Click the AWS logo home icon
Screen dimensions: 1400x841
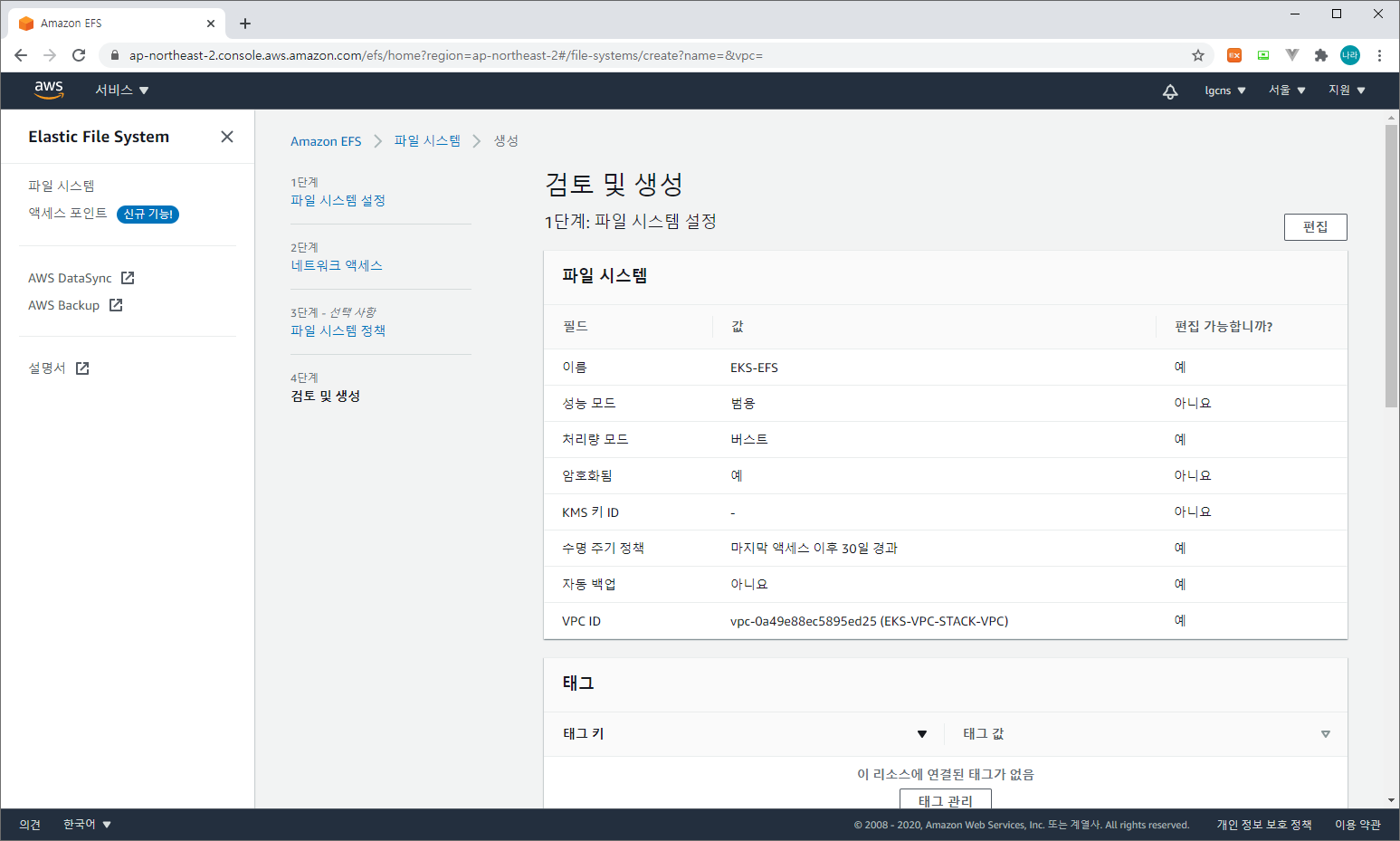pos(49,90)
